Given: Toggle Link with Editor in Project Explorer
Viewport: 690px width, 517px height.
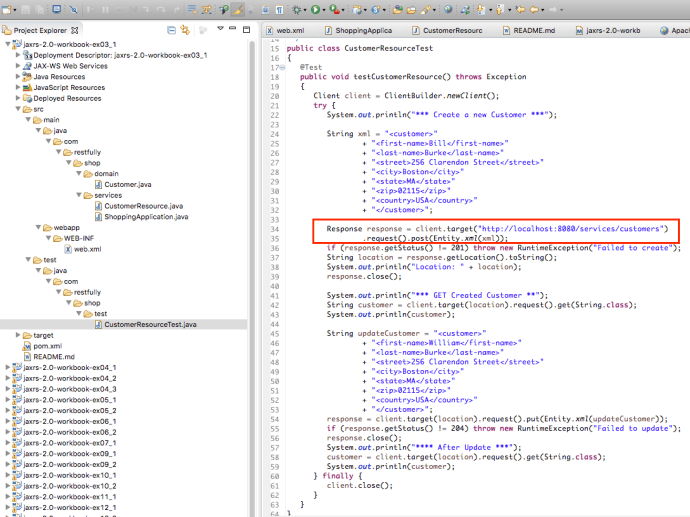Looking at the screenshot, I should (x=185, y=31).
